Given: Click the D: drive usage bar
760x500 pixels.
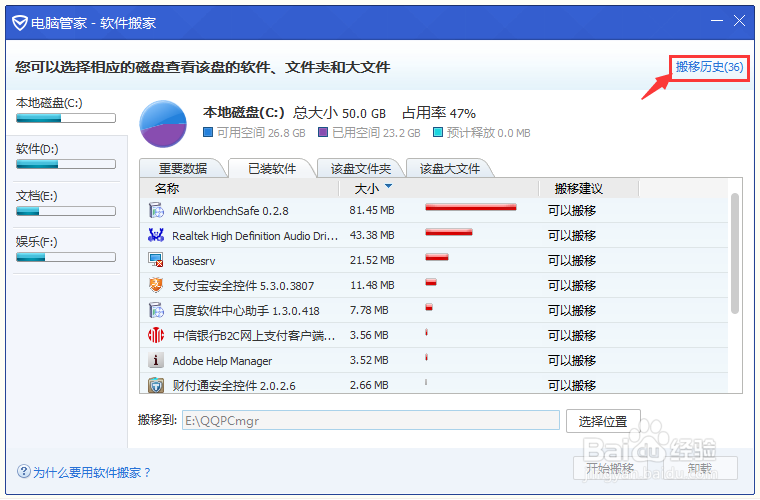Looking at the screenshot, I should pyautogui.click(x=66, y=164).
